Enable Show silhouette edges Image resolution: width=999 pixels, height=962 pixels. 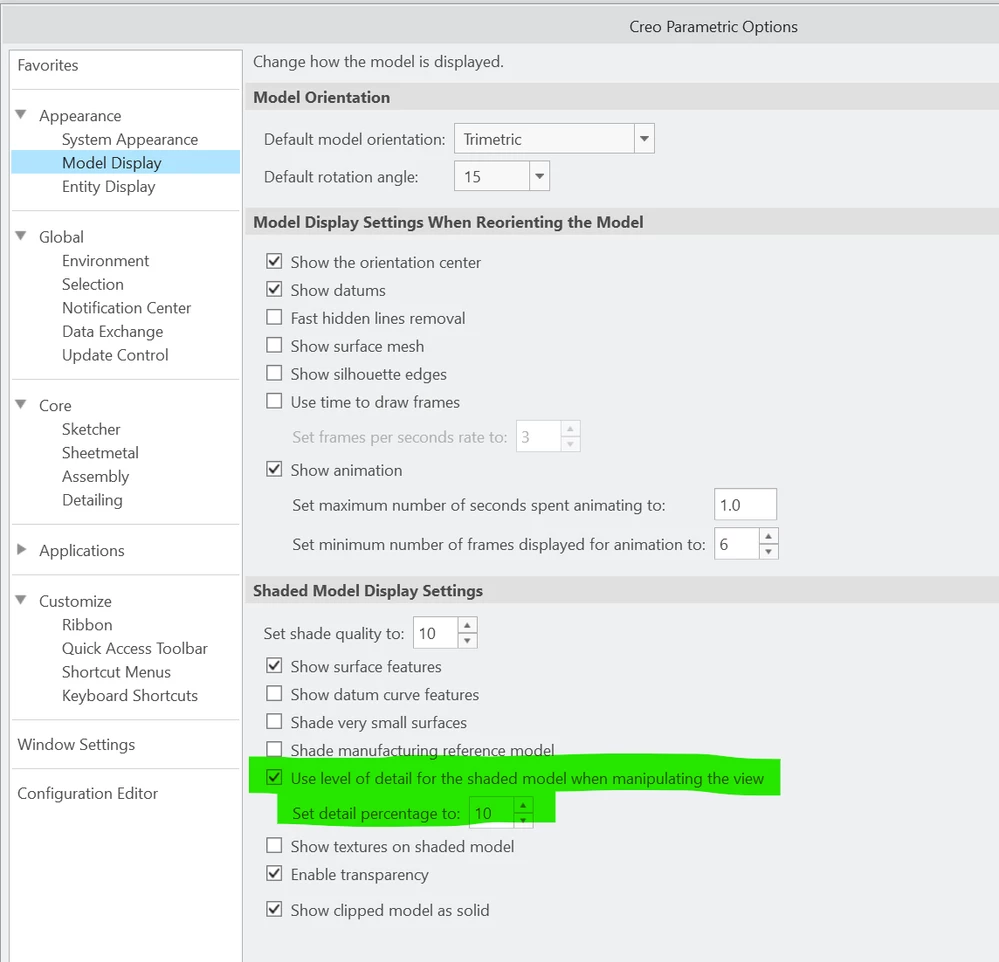(x=274, y=373)
